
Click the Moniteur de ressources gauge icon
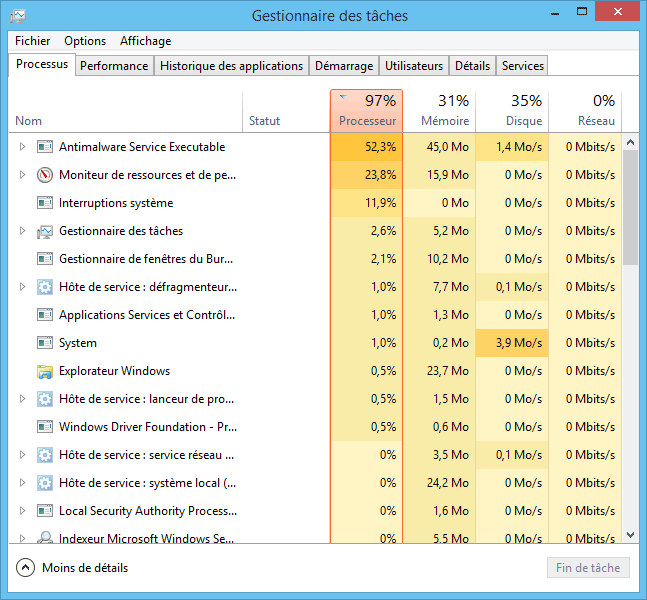coord(44,175)
